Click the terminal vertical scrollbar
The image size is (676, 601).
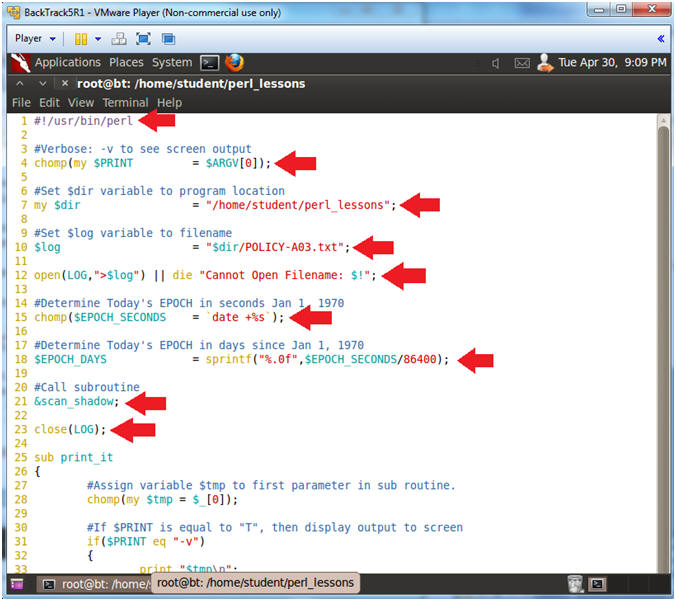663,345
